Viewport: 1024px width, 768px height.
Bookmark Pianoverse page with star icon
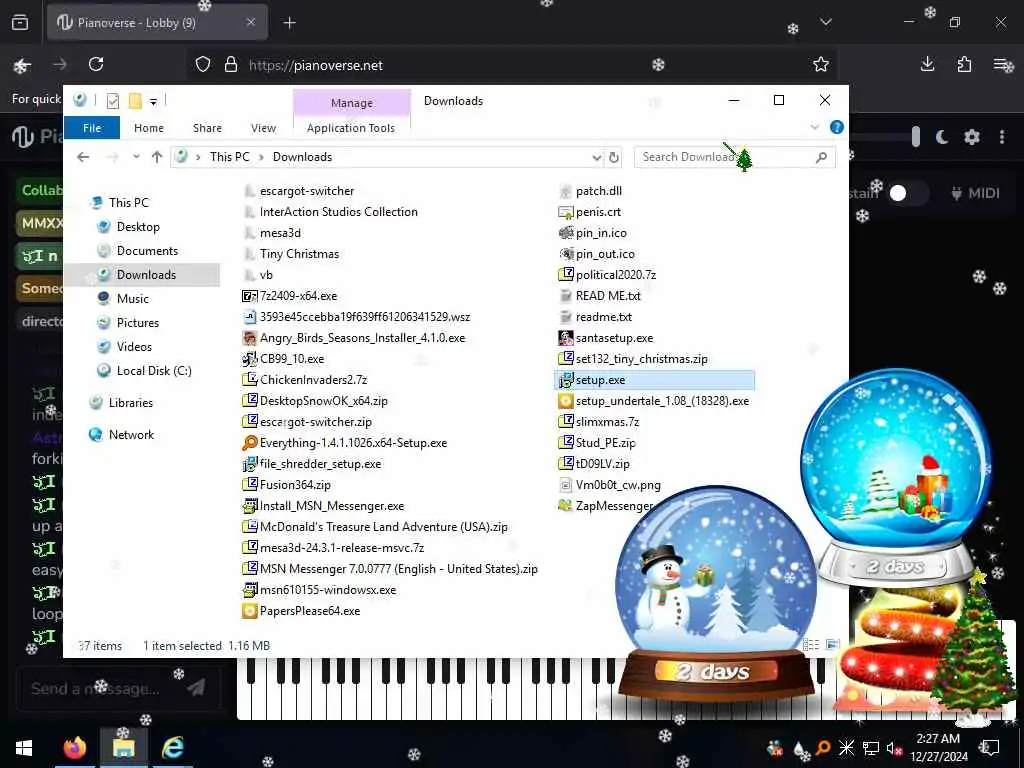click(x=821, y=64)
